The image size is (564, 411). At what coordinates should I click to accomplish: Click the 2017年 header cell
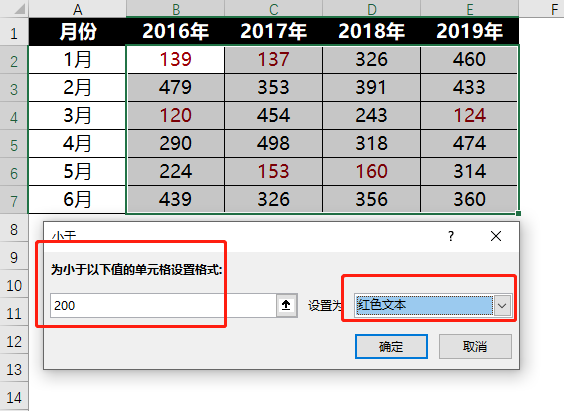274,32
